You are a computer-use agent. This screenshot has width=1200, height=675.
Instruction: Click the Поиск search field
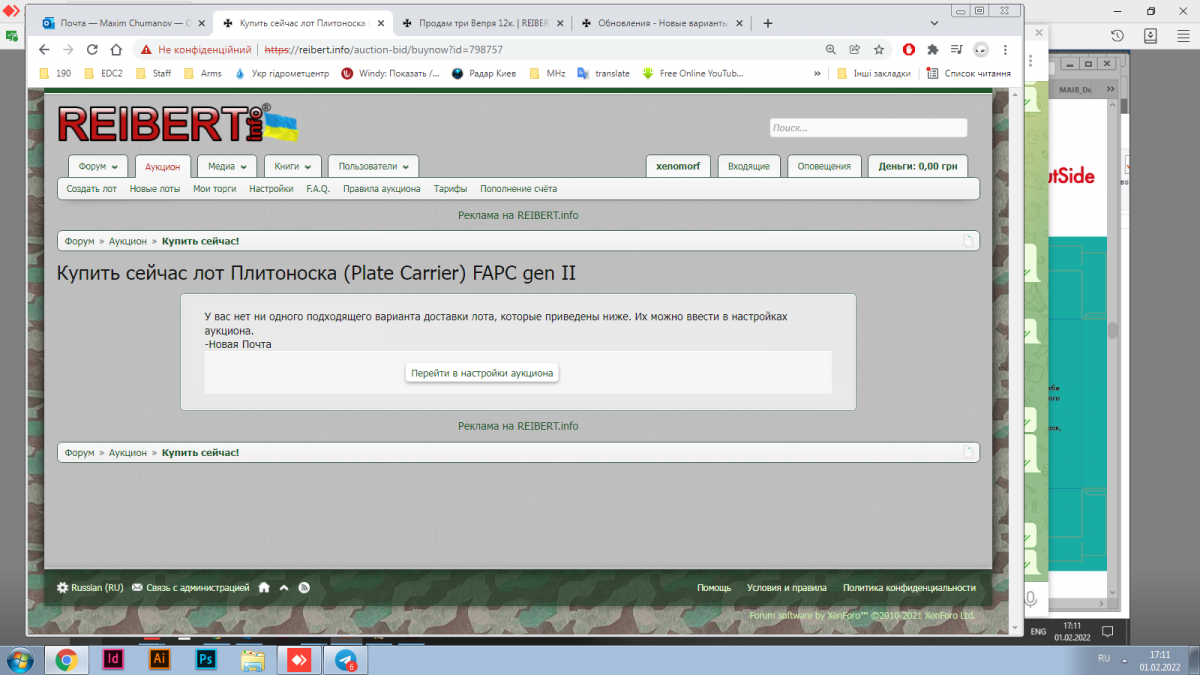pos(868,128)
